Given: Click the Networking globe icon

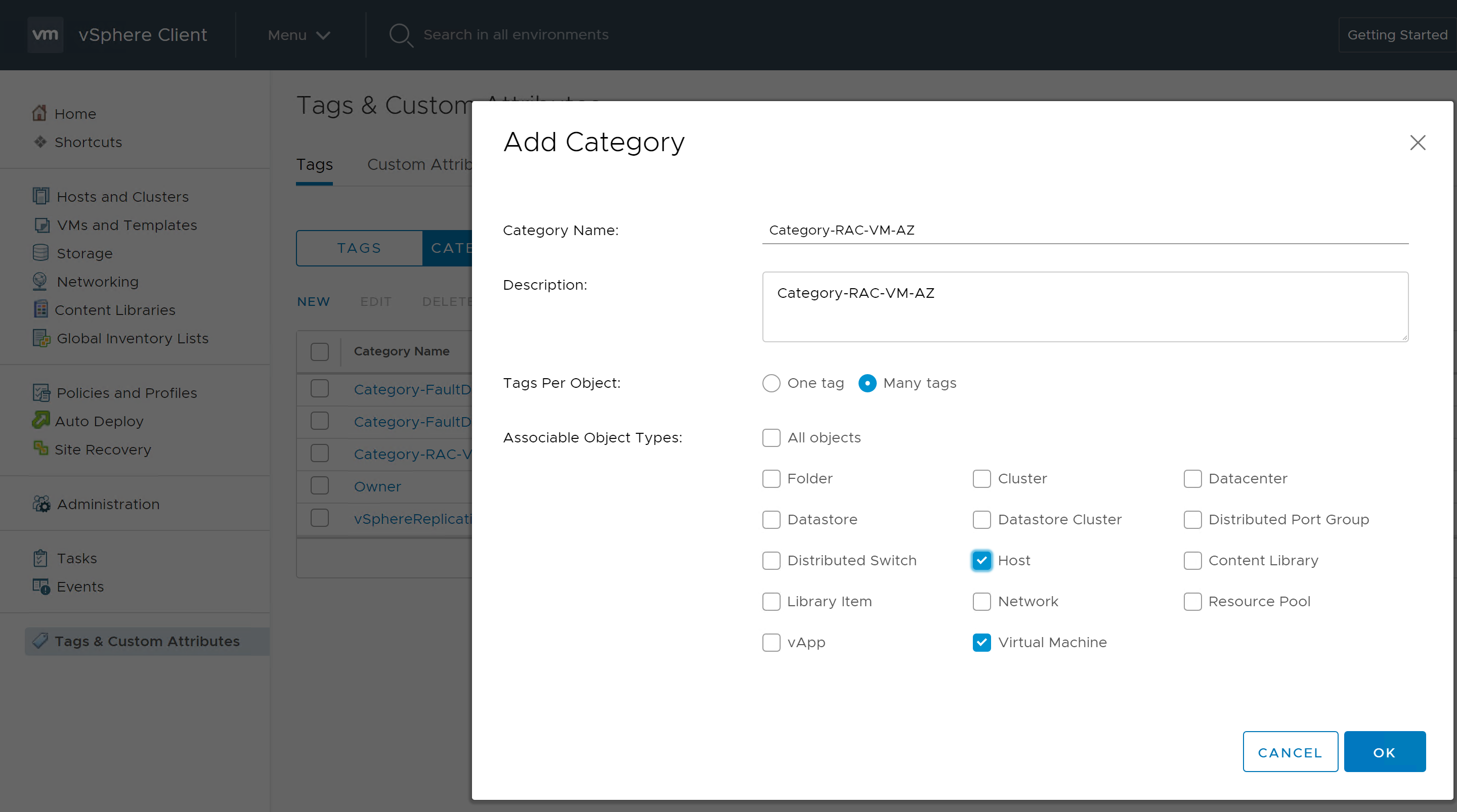Looking at the screenshot, I should point(40,281).
